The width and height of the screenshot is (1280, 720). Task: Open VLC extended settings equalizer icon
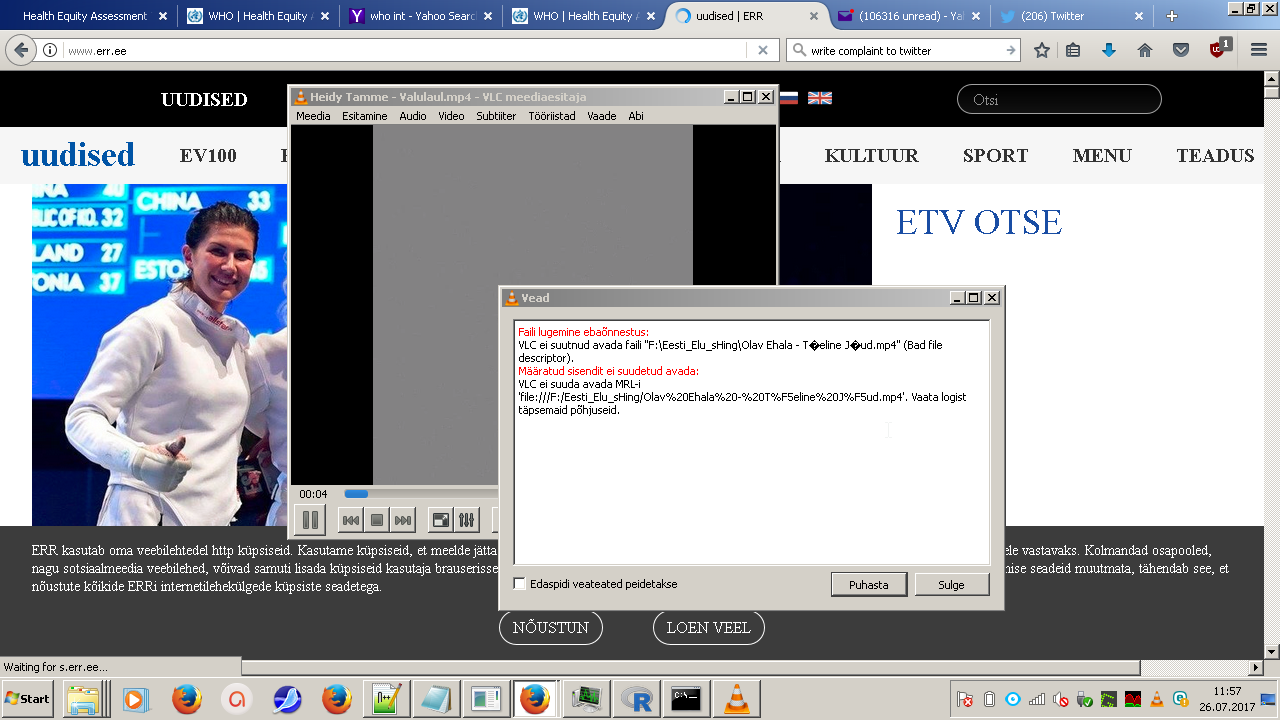[x=467, y=520]
